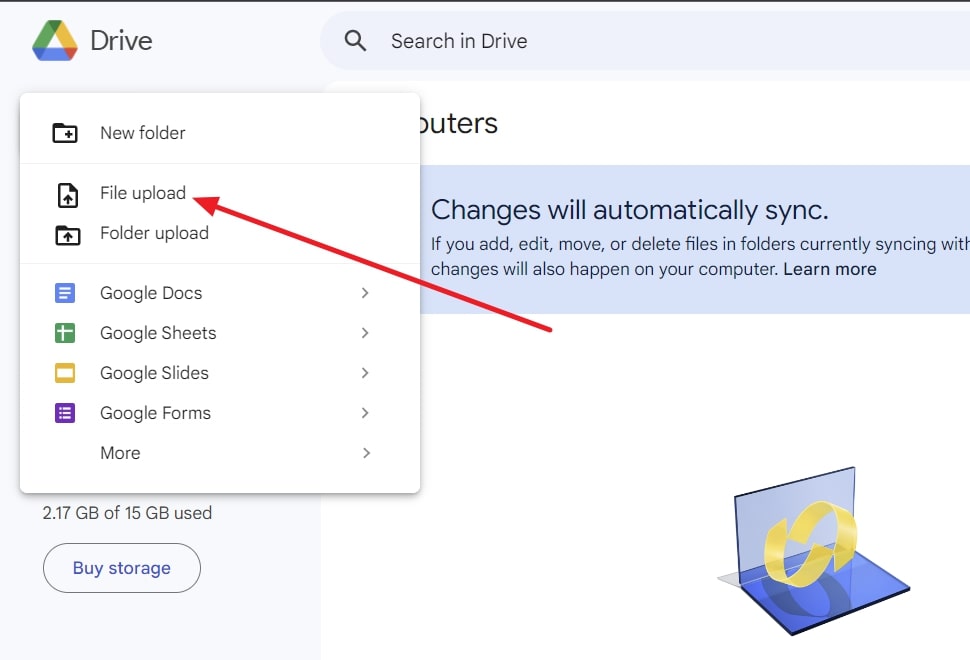Image resolution: width=970 pixels, height=660 pixels.
Task: Click the New folder icon
Action: point(65,133)
